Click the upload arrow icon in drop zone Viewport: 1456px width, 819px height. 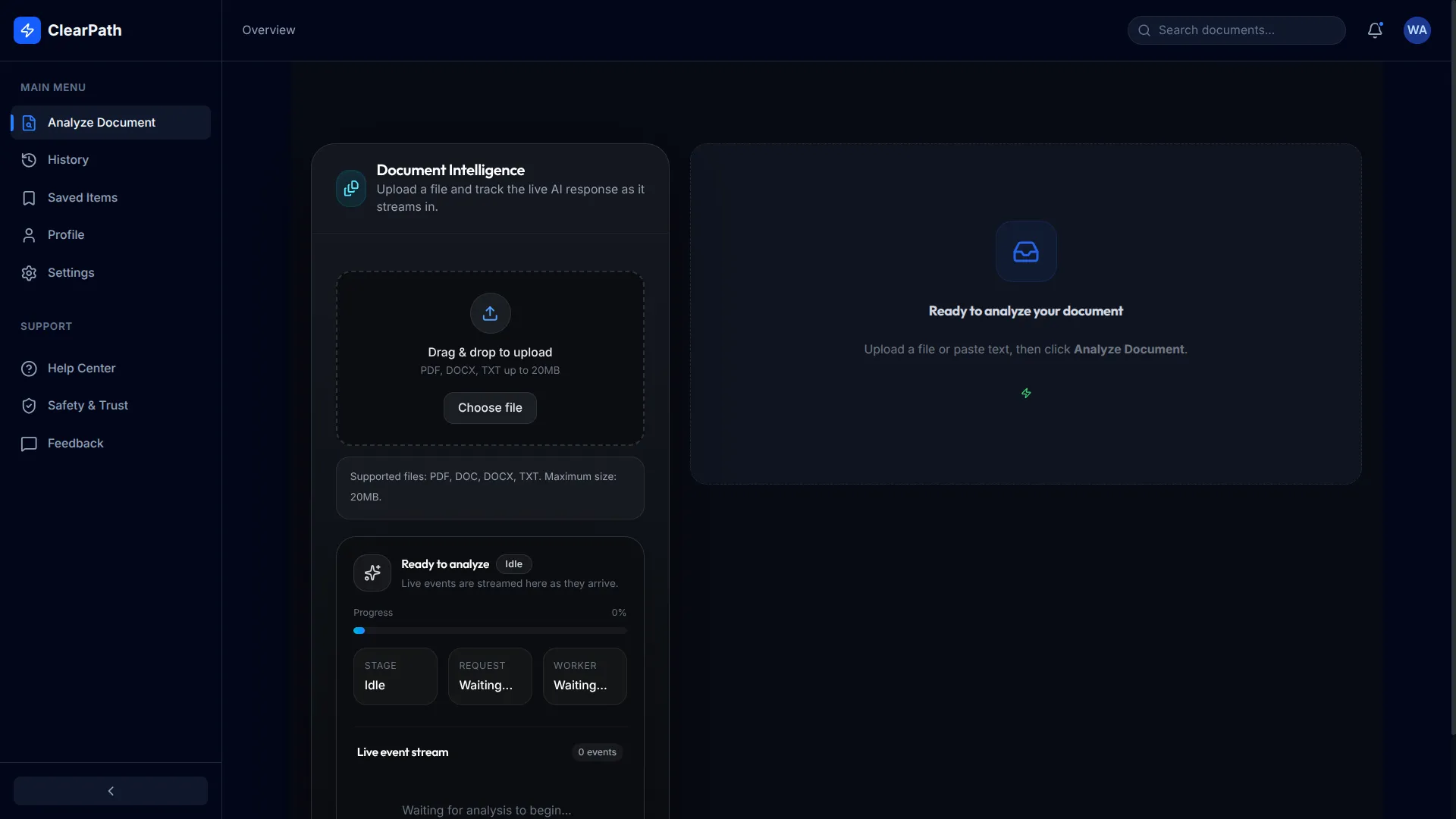[x=490, y=313]
